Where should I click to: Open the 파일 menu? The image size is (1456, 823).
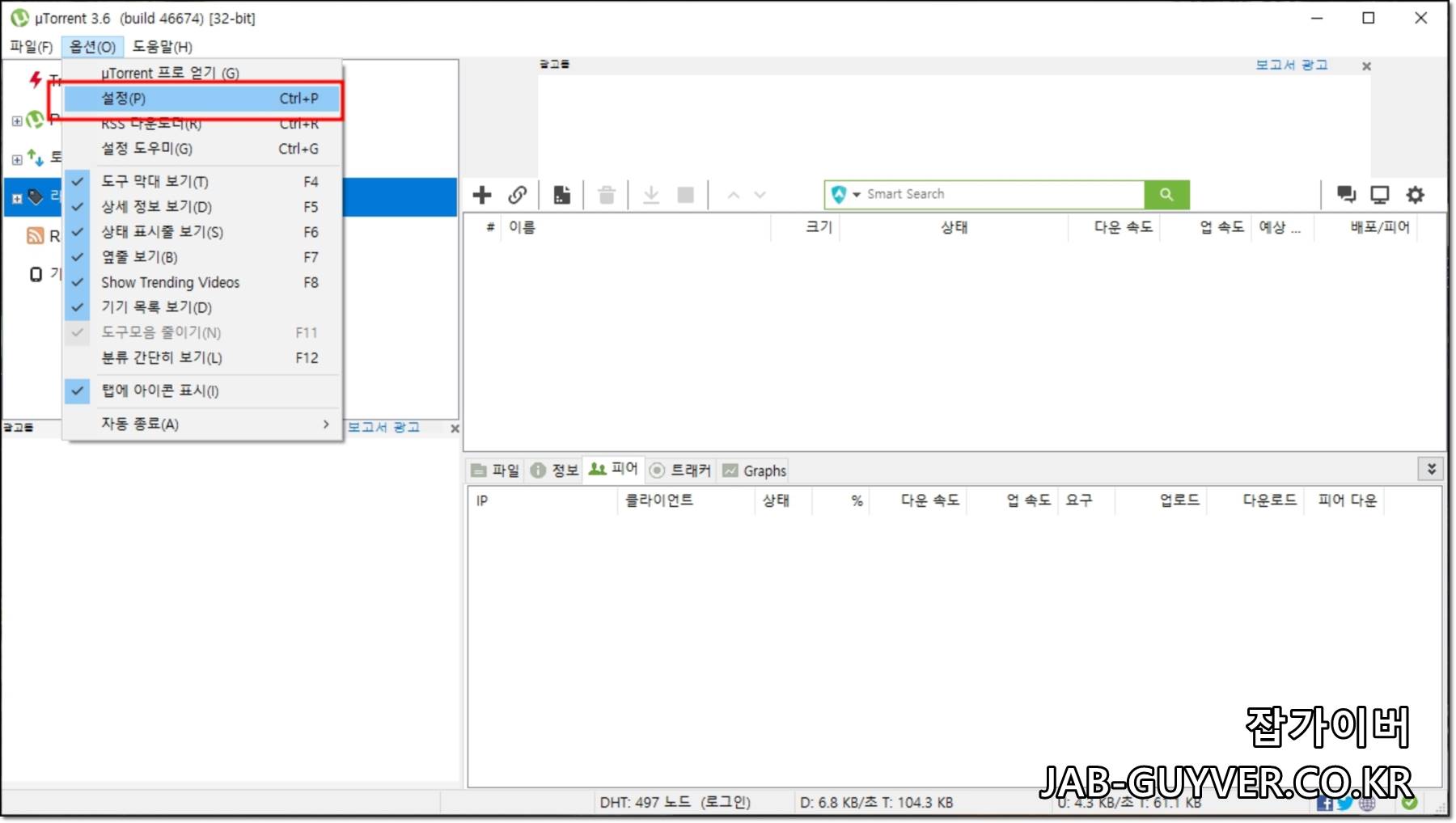[32, 47]
